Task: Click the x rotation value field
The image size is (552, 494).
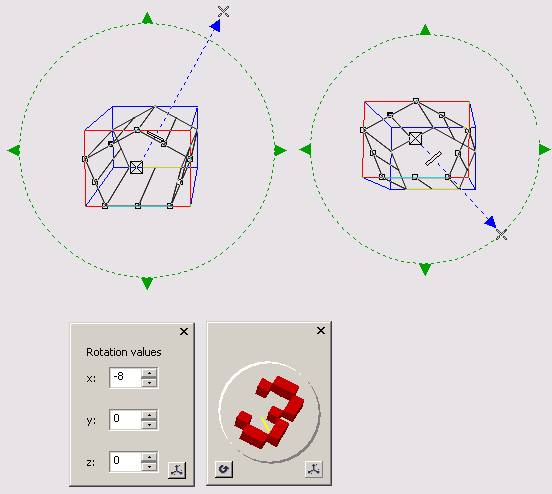Action: tap(125, 378)
